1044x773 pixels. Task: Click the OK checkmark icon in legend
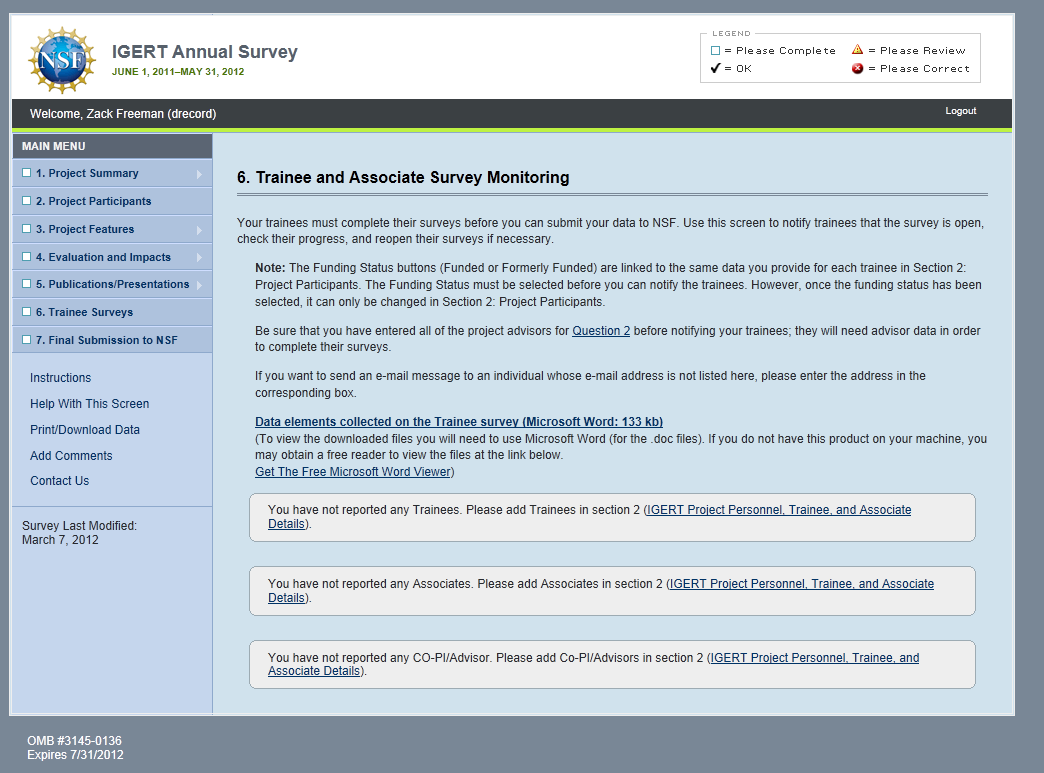(716, 68)
